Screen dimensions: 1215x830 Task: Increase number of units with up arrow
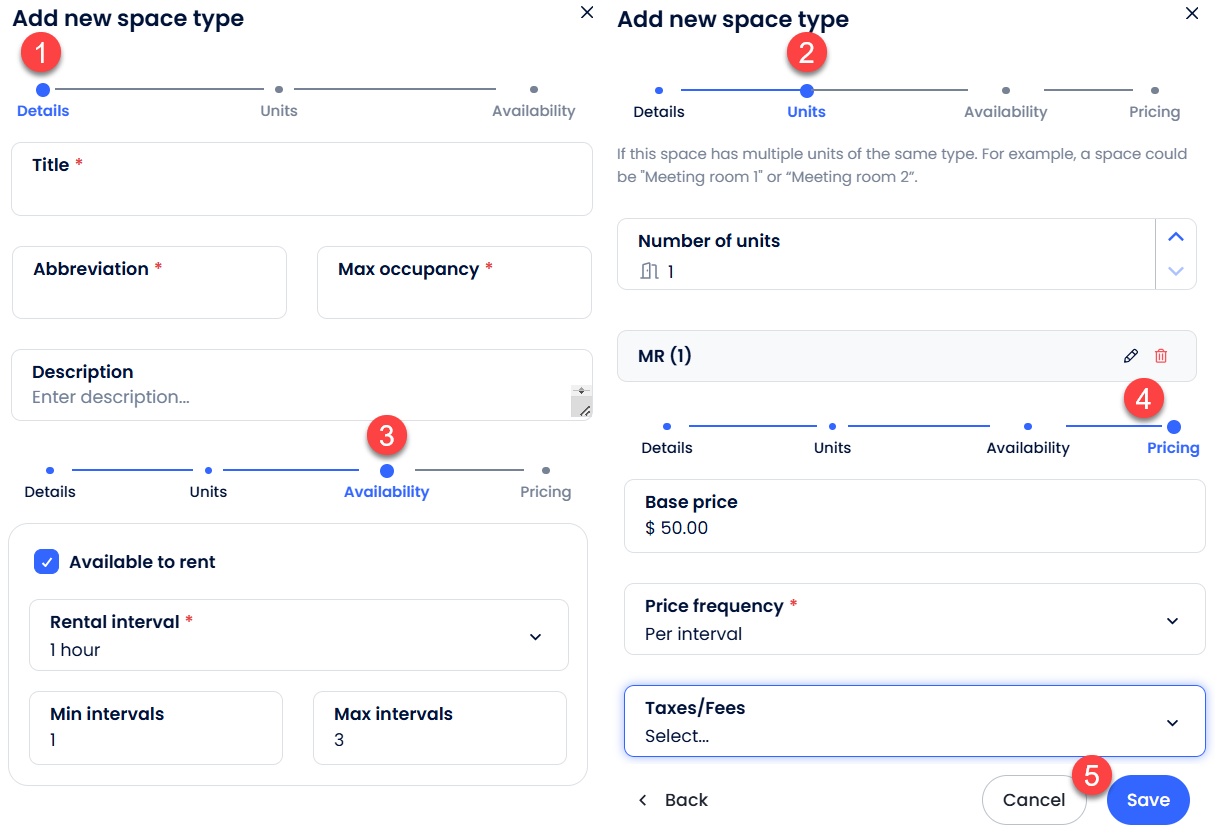(x=1176, y=237)
